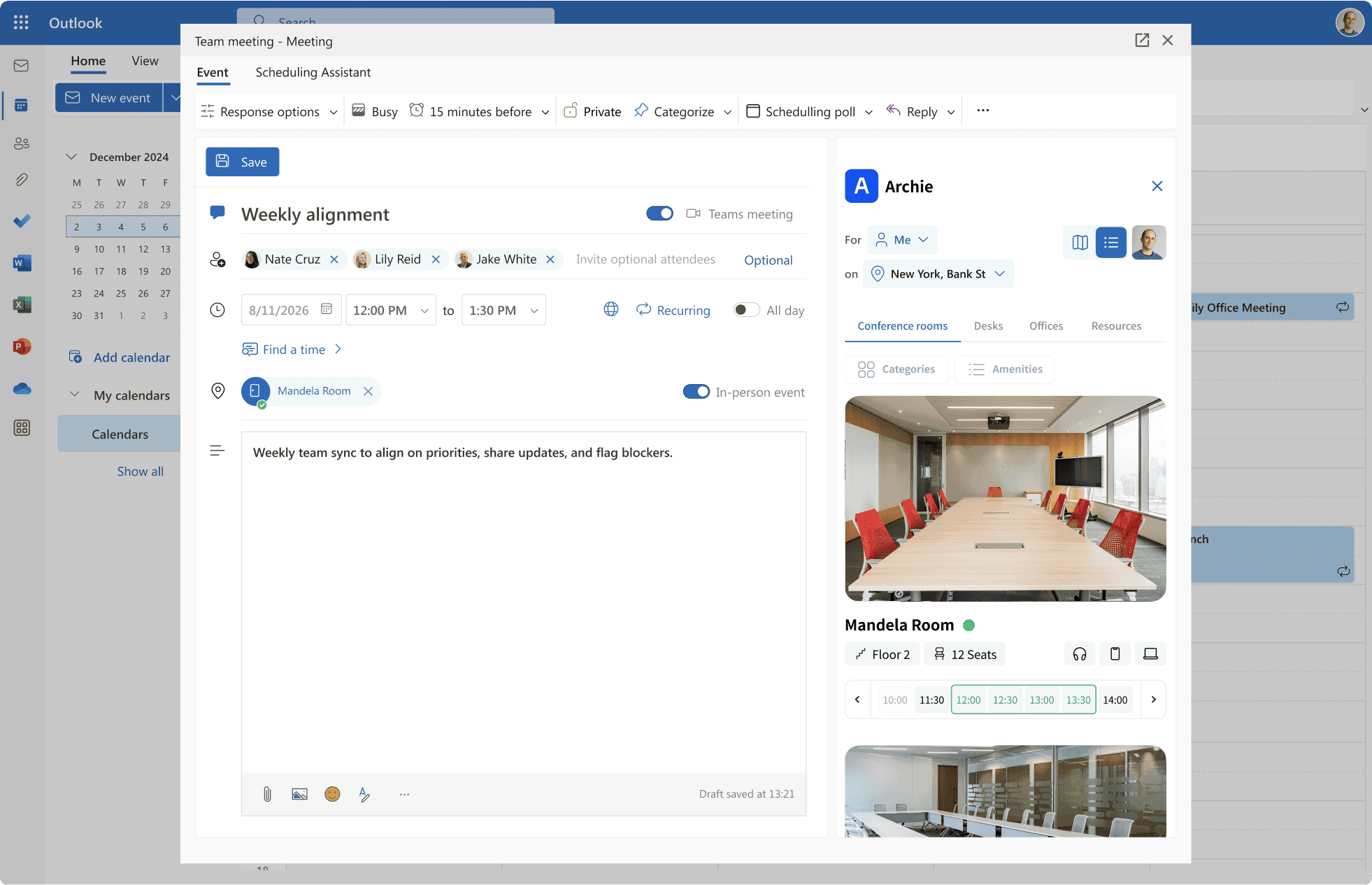Open the Response options dropdown
The width and height of the screenshot is (1372, 885).
pos(269,111)
